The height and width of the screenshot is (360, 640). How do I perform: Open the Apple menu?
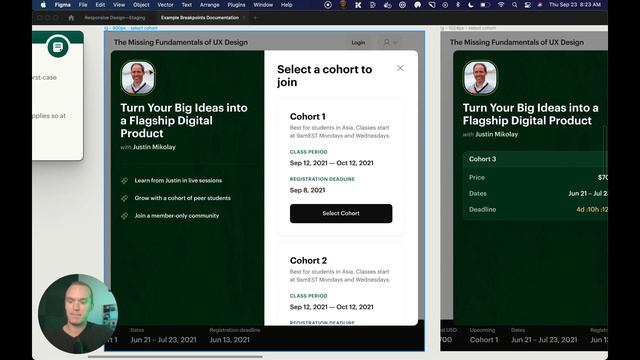coord(43,5)
